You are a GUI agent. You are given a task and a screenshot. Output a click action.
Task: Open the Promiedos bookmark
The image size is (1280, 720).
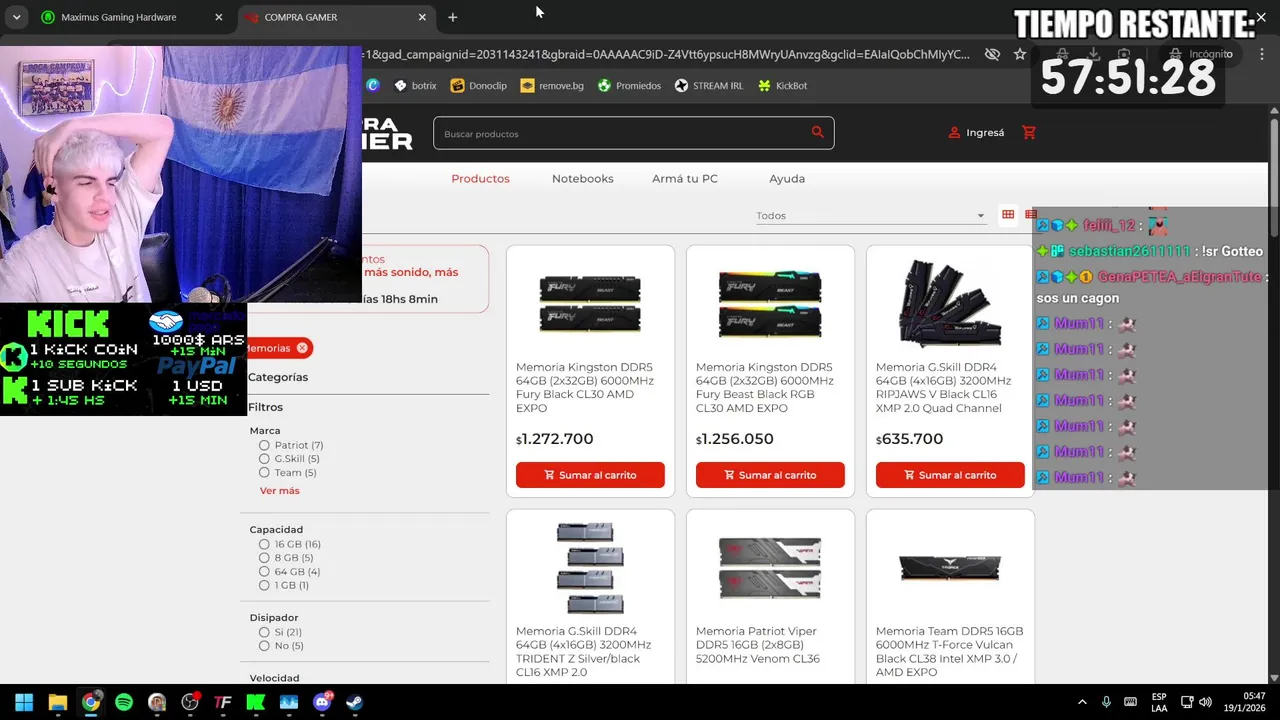pyautogui.click(x=629, y=86)
